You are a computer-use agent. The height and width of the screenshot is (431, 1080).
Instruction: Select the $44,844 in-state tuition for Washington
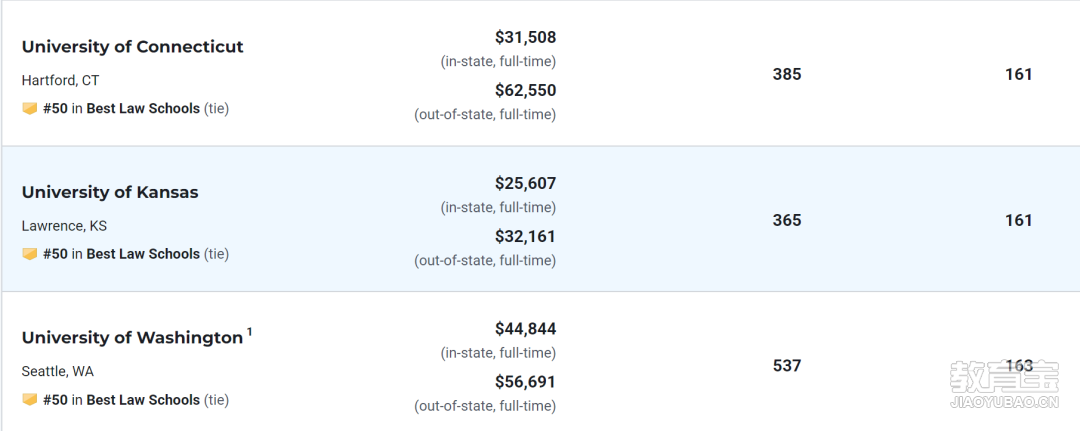pyautogui.click(x=526, y=329)
